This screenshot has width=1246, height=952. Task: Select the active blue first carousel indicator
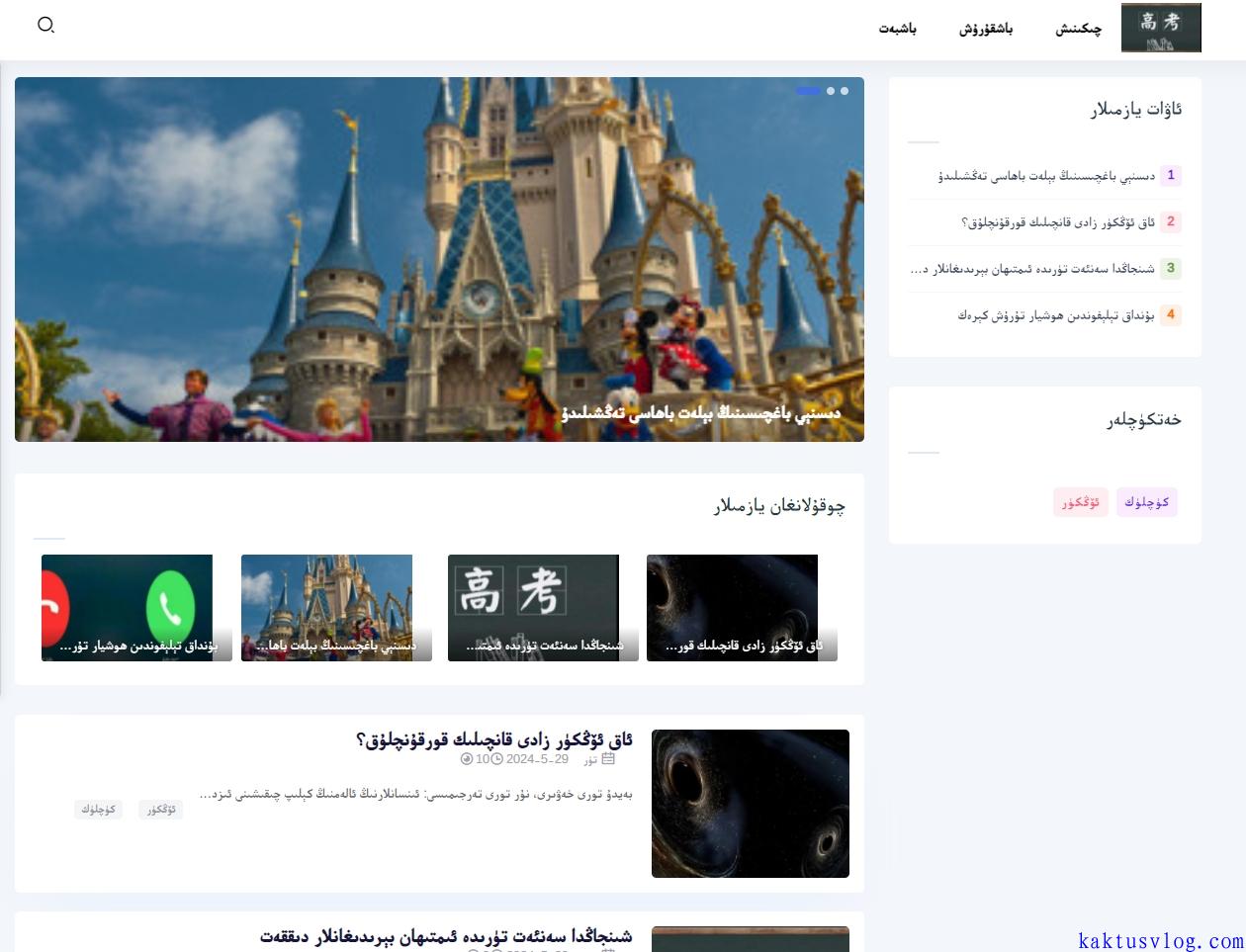pos(808,91)
